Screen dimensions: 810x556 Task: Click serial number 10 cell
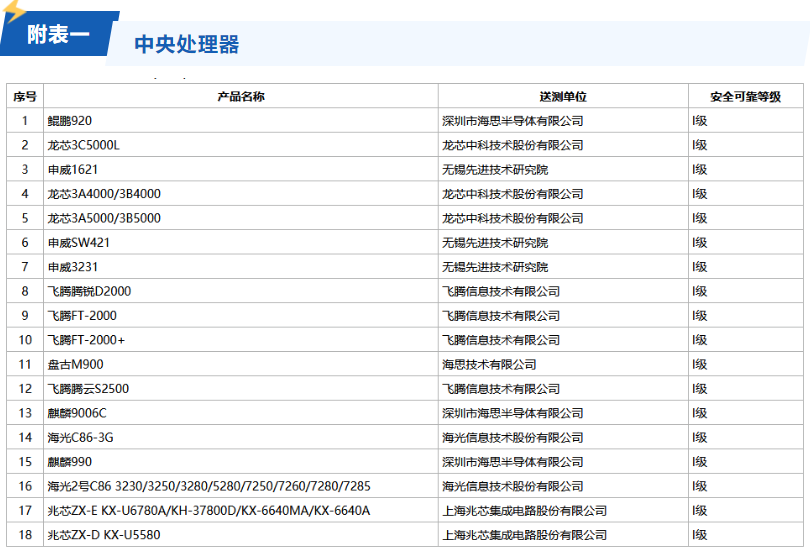[25, 339]
